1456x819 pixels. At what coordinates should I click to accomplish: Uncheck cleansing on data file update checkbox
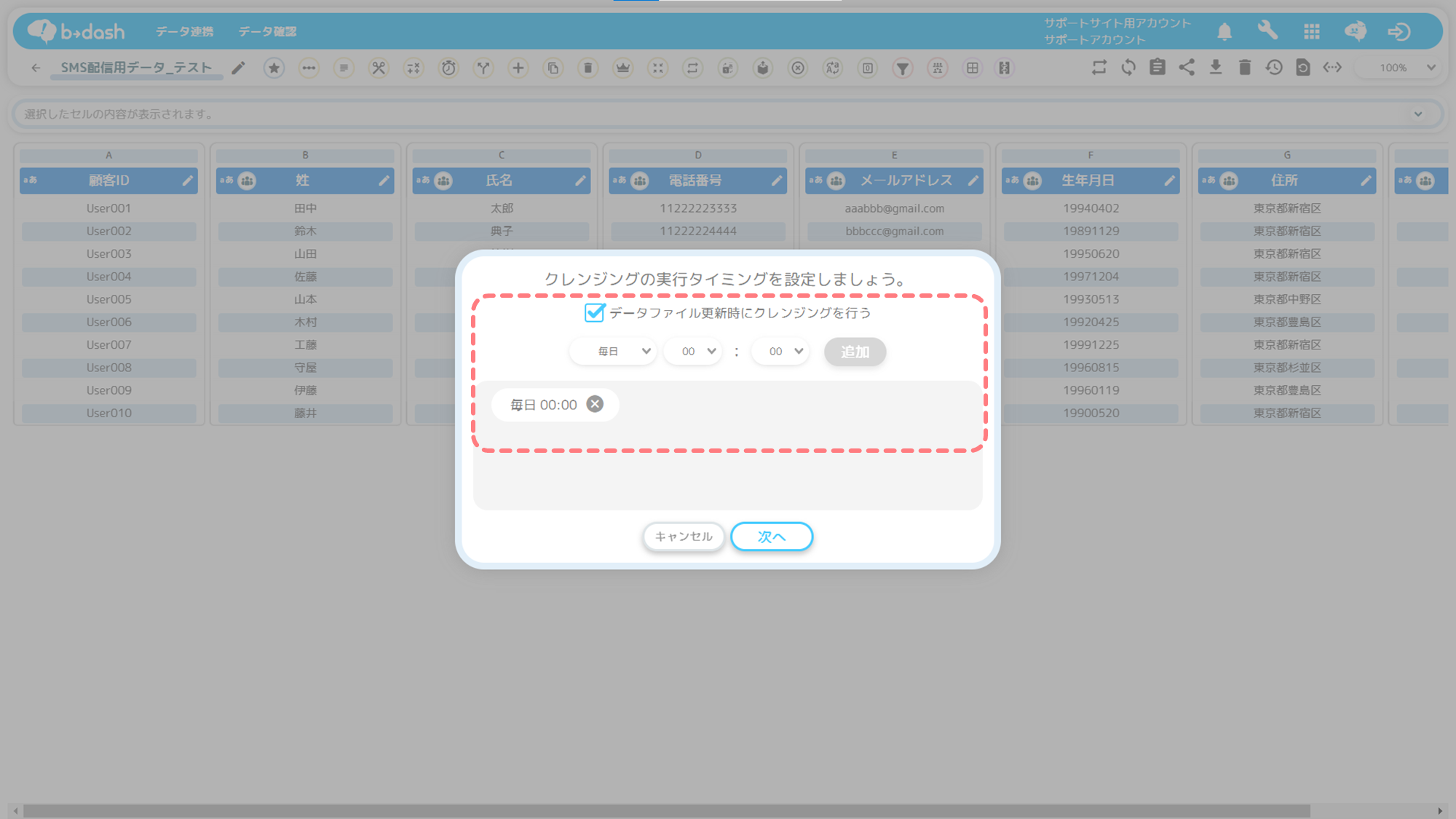click(x=594, y=313)
